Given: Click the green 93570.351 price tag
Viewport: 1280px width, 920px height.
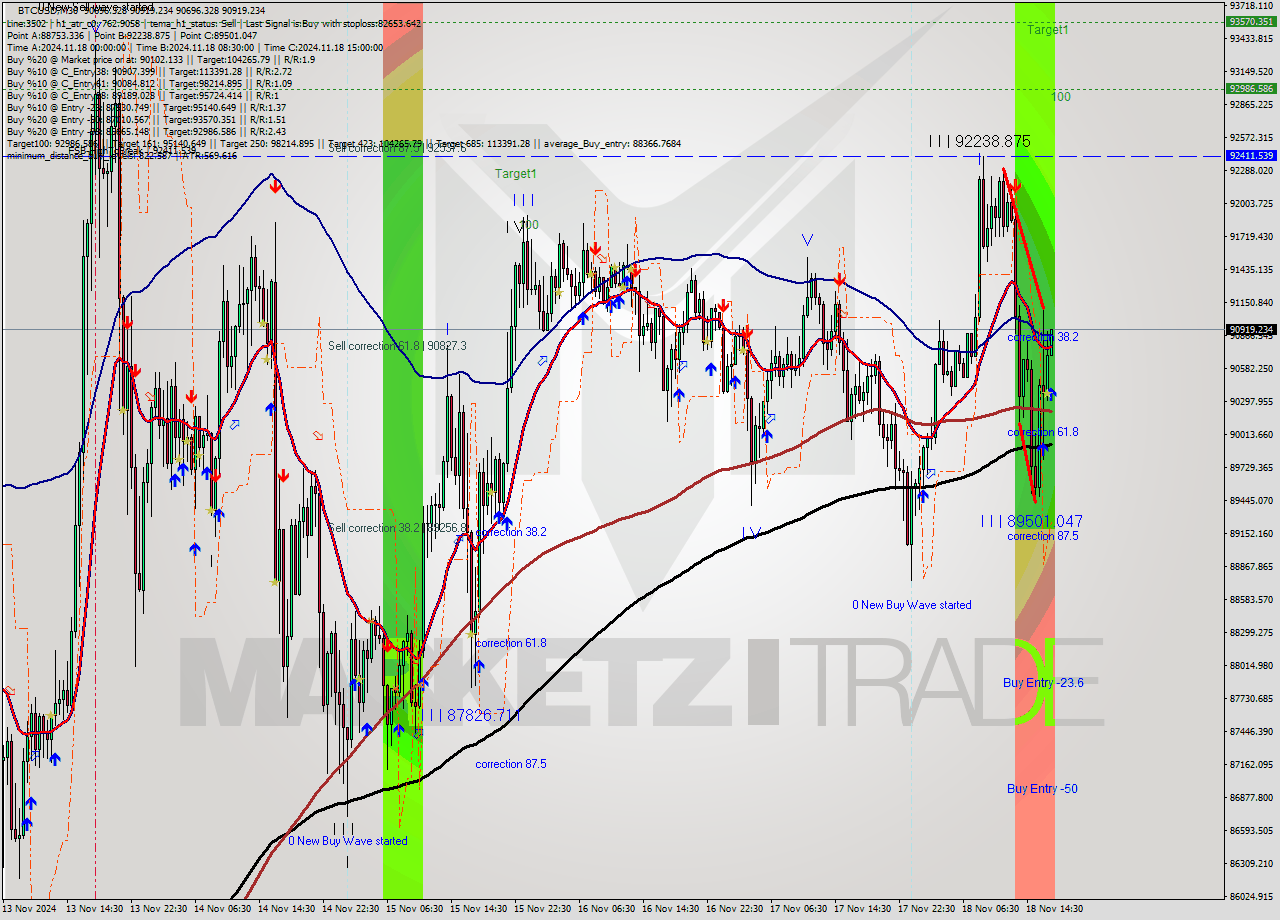Looking at the screenshot, I should pos(1251,21).
